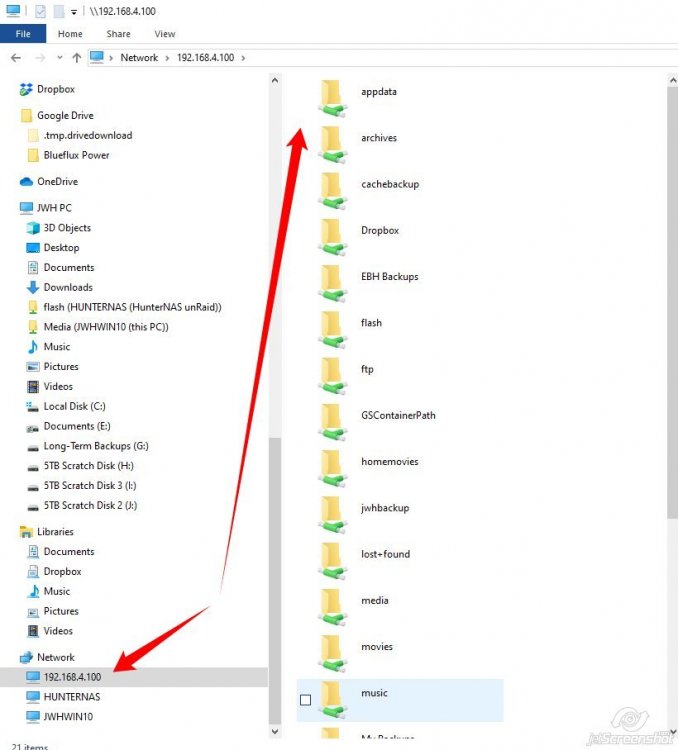Open Documents (E:) drive

pos(77,426)
